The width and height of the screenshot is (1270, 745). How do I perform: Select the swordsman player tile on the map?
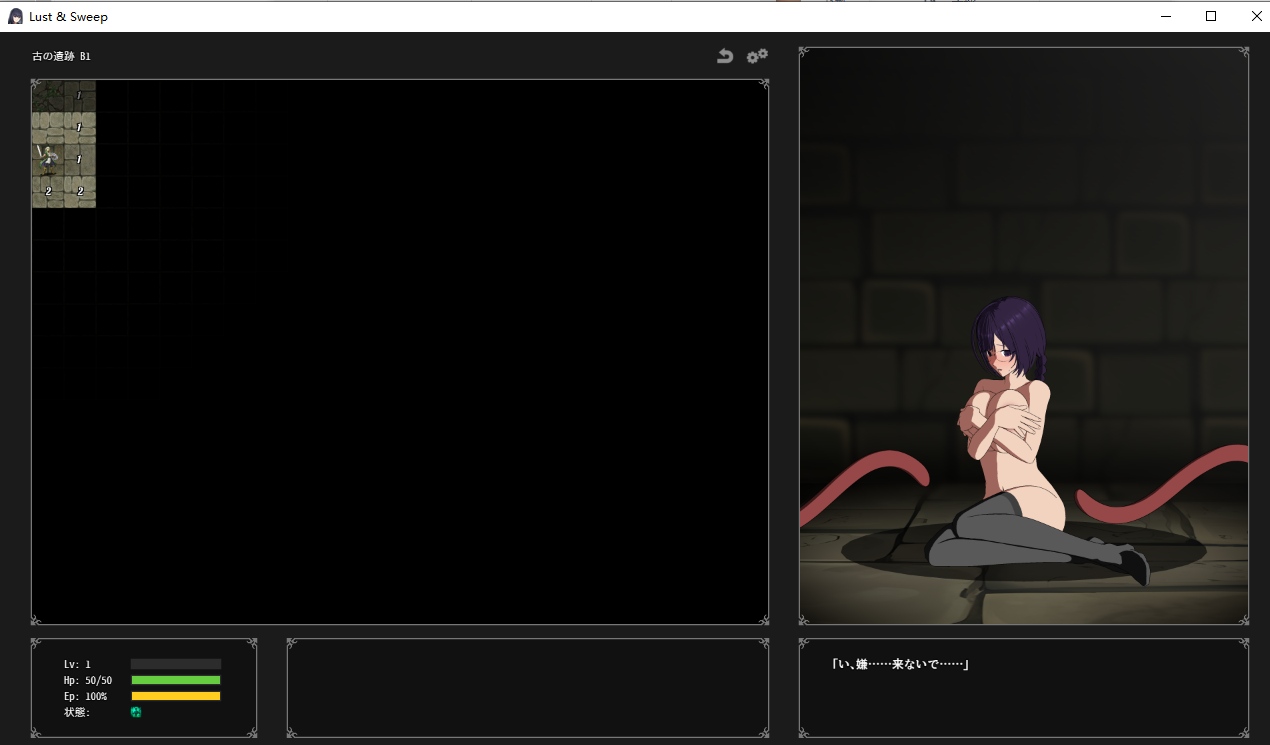click(48, 160)
